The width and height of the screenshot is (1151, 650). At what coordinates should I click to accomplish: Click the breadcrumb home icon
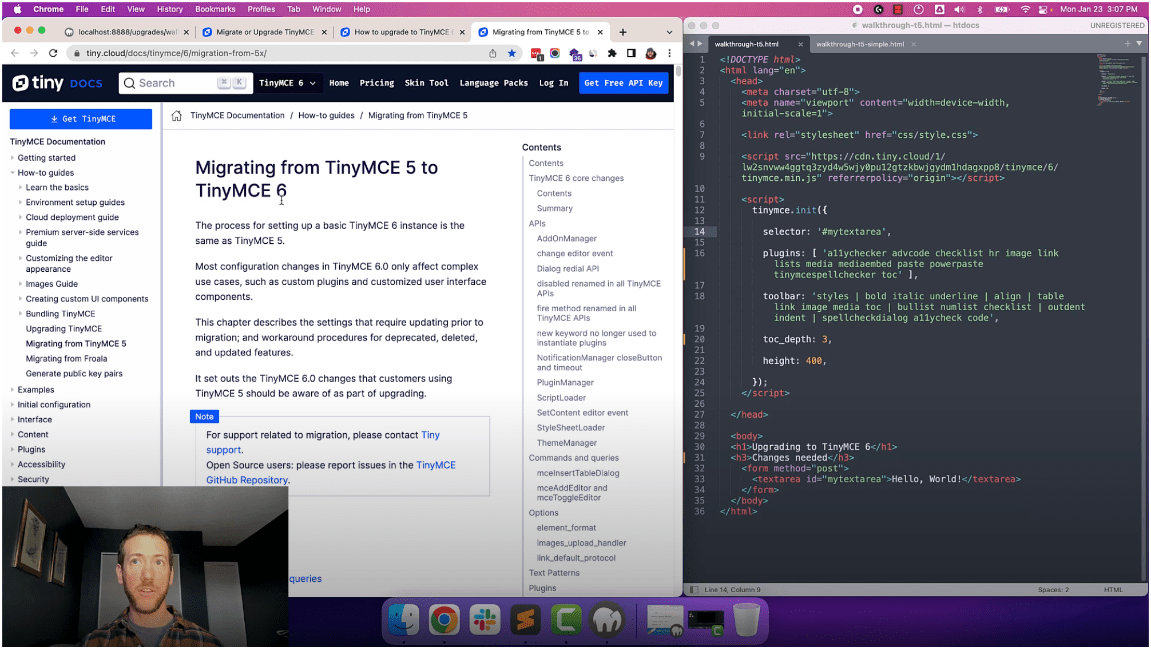(x=176, y=115)
